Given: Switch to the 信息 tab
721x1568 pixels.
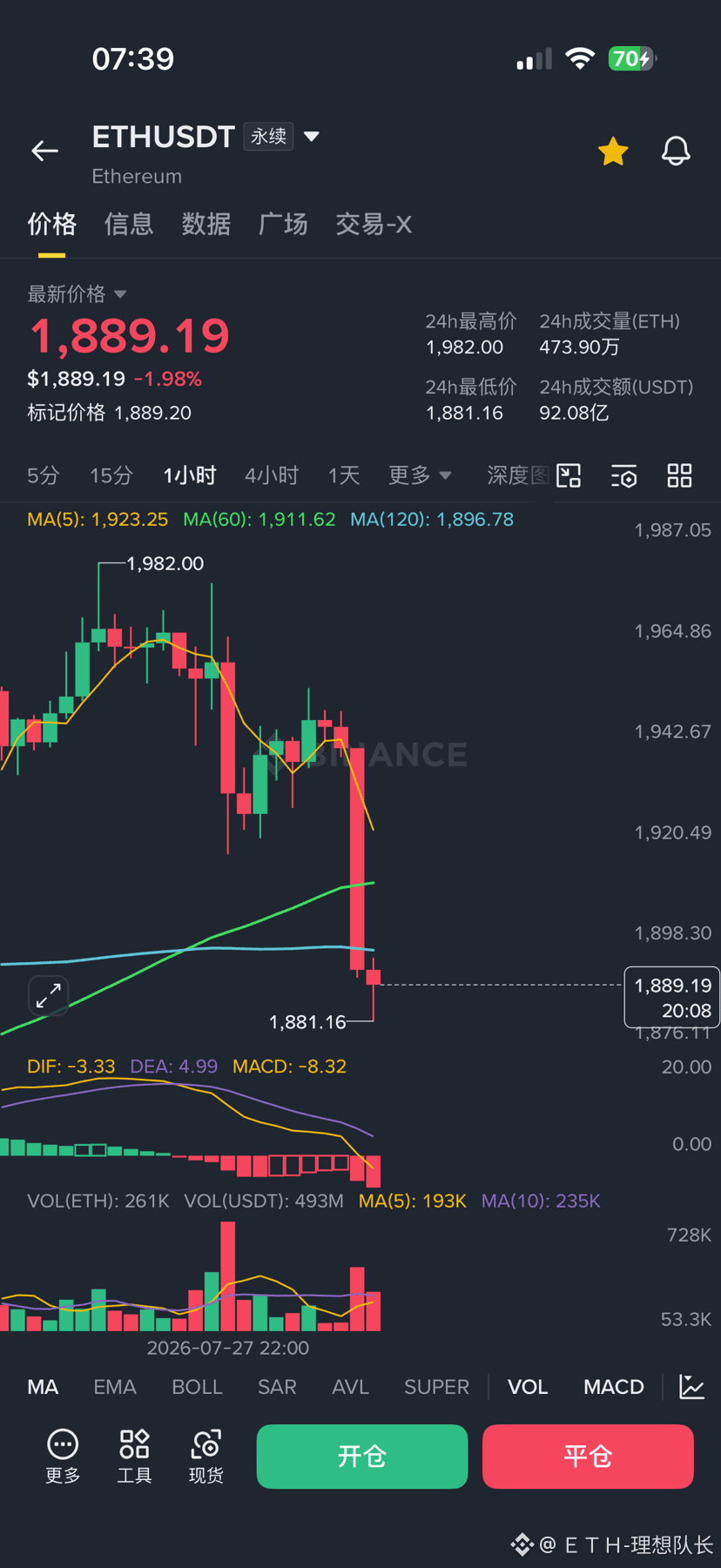Looking at the screenshot, I should click(x=129, y=225).
